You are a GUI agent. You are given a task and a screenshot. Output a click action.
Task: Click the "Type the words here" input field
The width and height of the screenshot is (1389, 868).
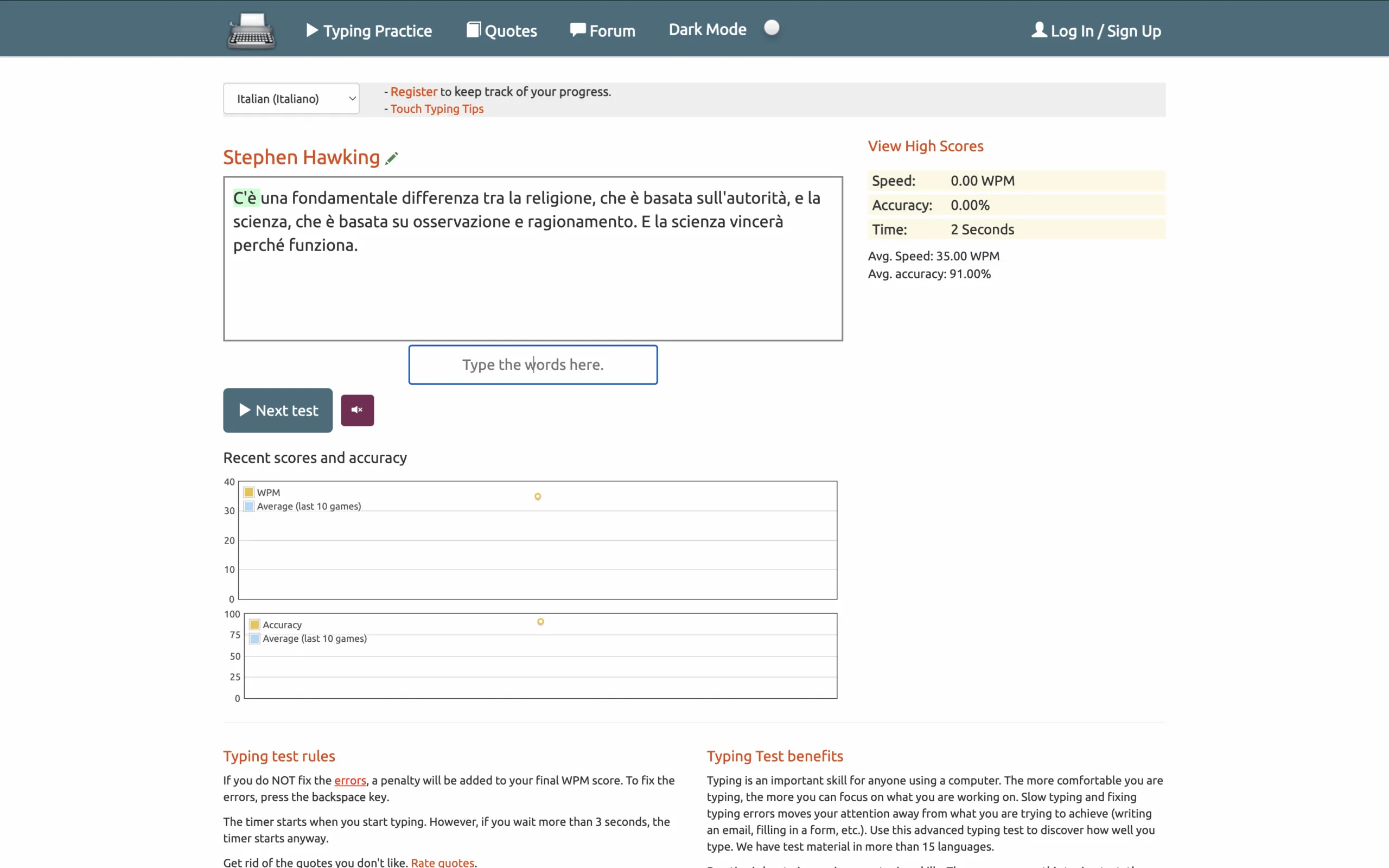click(533, 365)
